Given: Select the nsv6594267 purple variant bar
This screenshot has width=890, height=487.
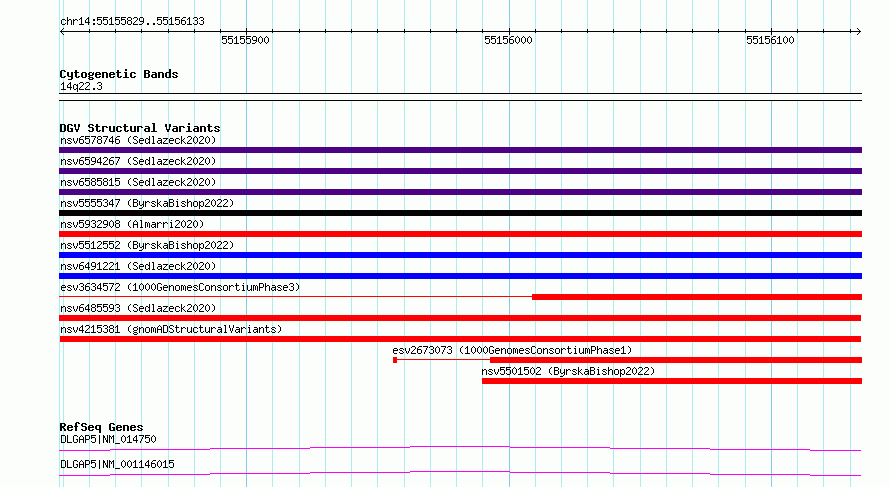Looking at the screenshot, I should (460, 171).
